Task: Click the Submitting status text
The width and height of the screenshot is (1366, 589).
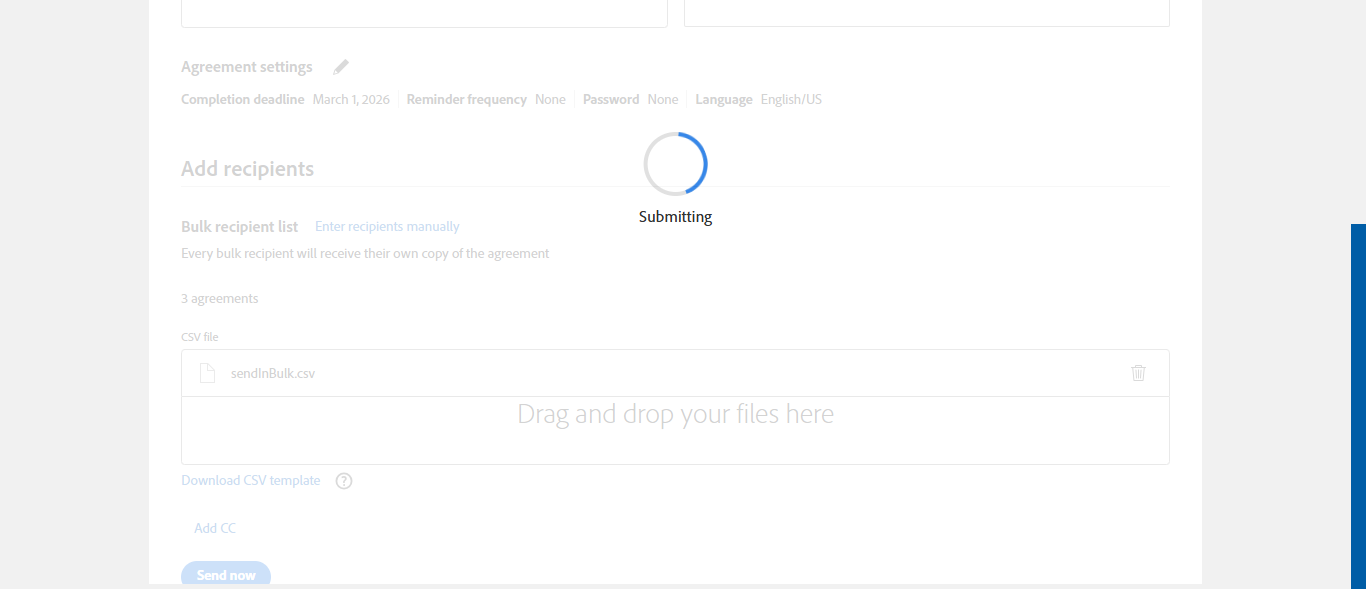Action: pyautogui.click(x=676, y=217)
